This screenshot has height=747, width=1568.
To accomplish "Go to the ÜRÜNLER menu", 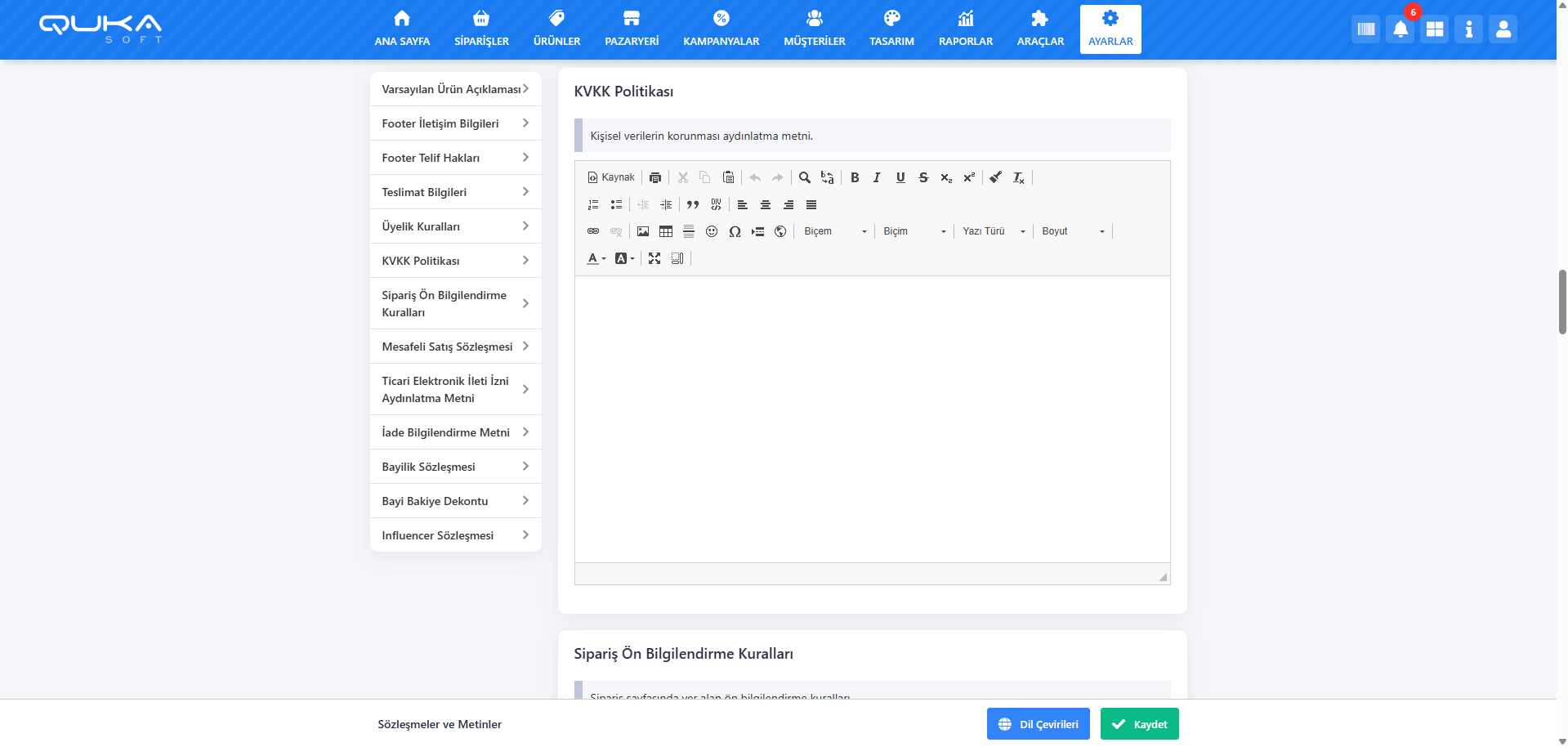I will pos(556,29).
